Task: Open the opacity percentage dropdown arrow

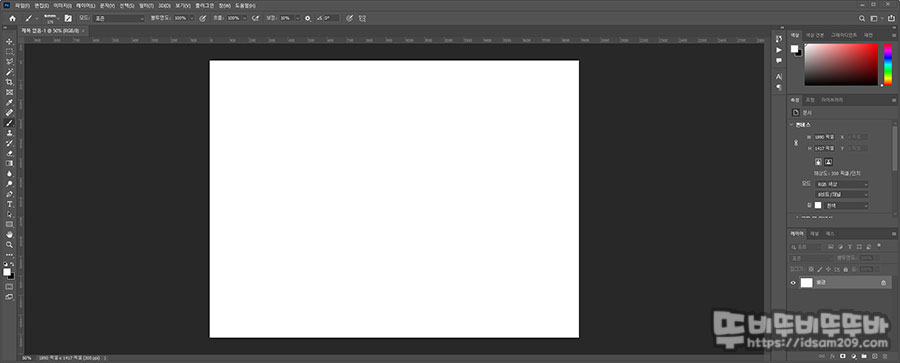Action: point(192,18)
